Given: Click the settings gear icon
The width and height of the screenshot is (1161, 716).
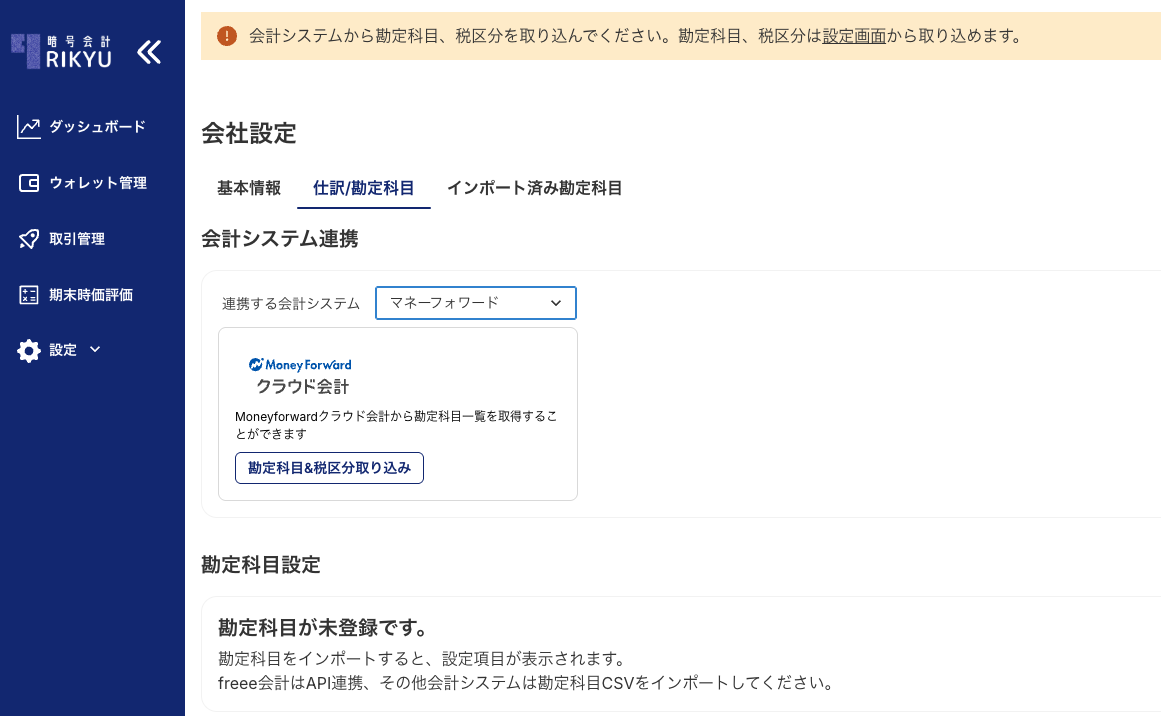Looking at the screenshot, I should point(29,351).
